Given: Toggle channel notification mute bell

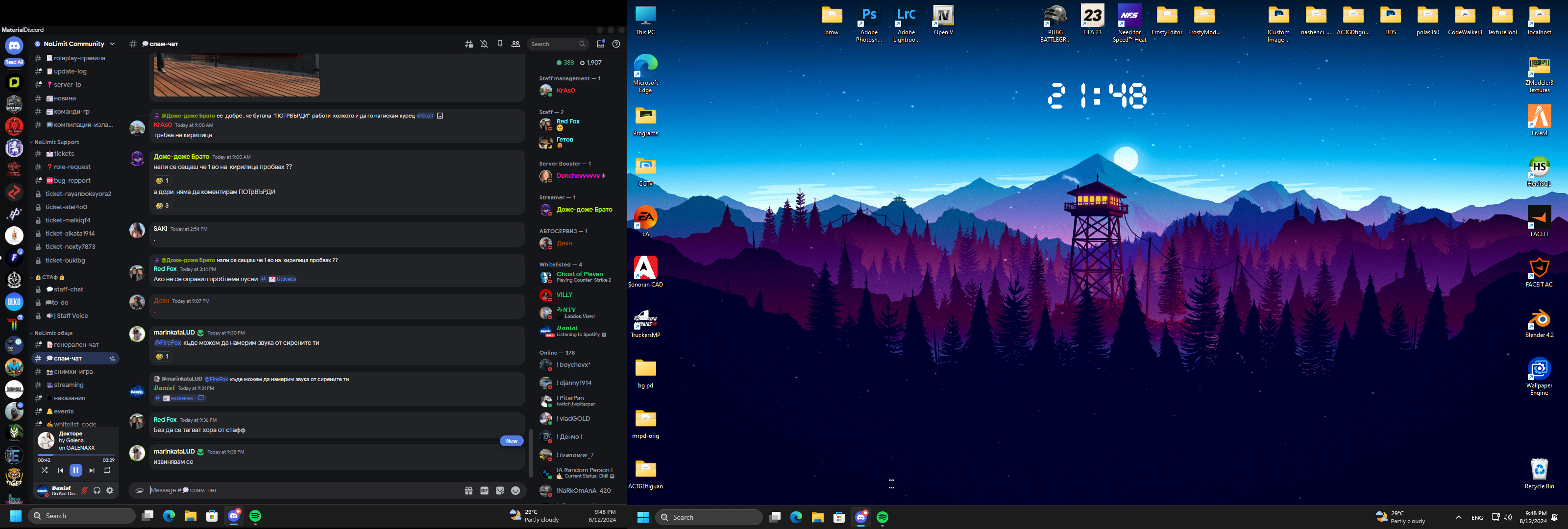Looking at the screenshot, I should tap(485, 45).
